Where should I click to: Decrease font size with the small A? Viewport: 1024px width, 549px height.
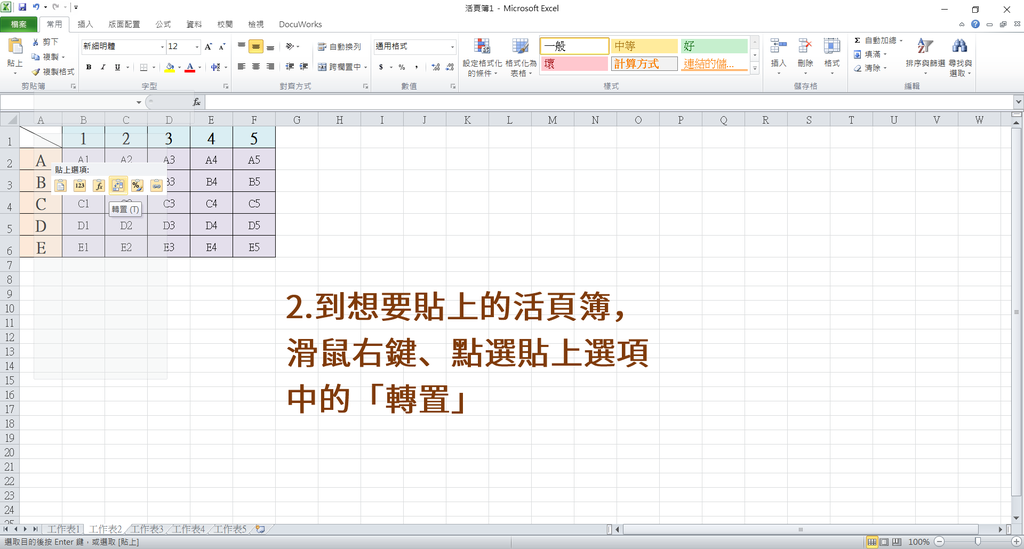tap(222, 47)
